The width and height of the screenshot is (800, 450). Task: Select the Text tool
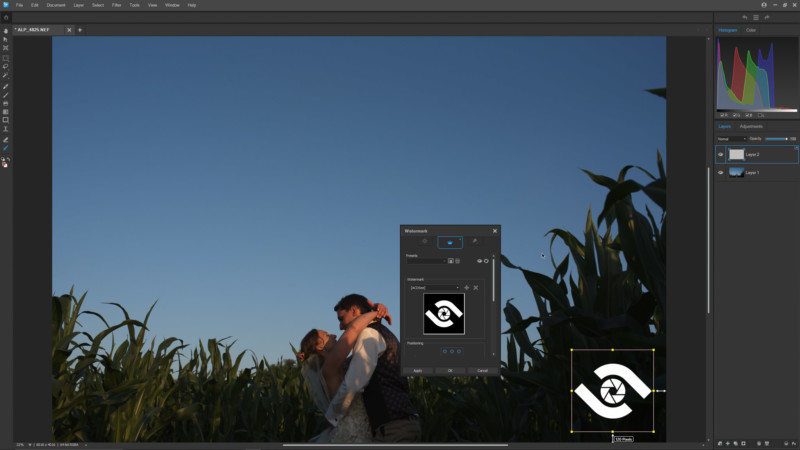tap(6, 129)
